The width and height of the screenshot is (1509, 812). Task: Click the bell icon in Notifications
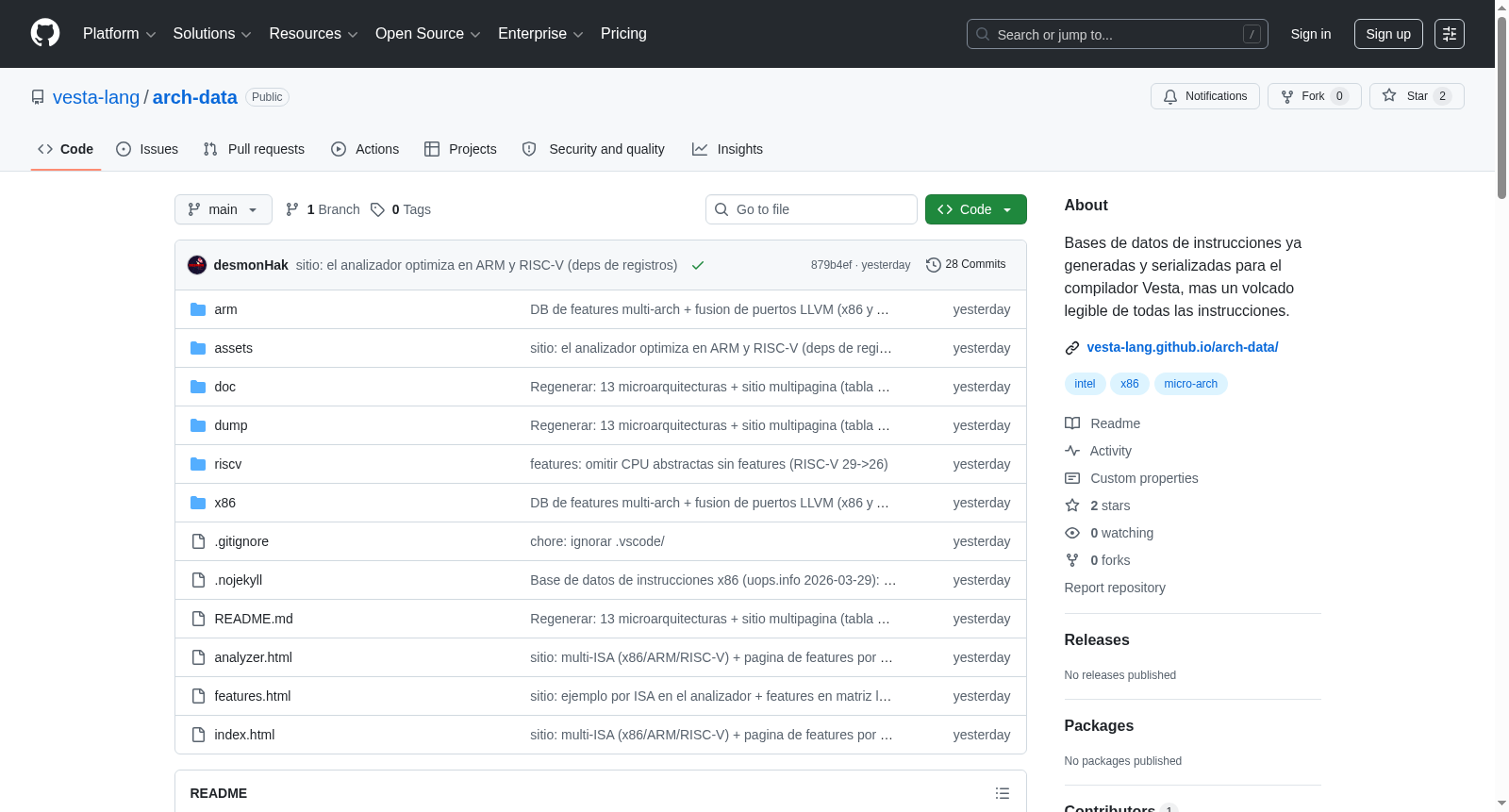(1170, 96)
